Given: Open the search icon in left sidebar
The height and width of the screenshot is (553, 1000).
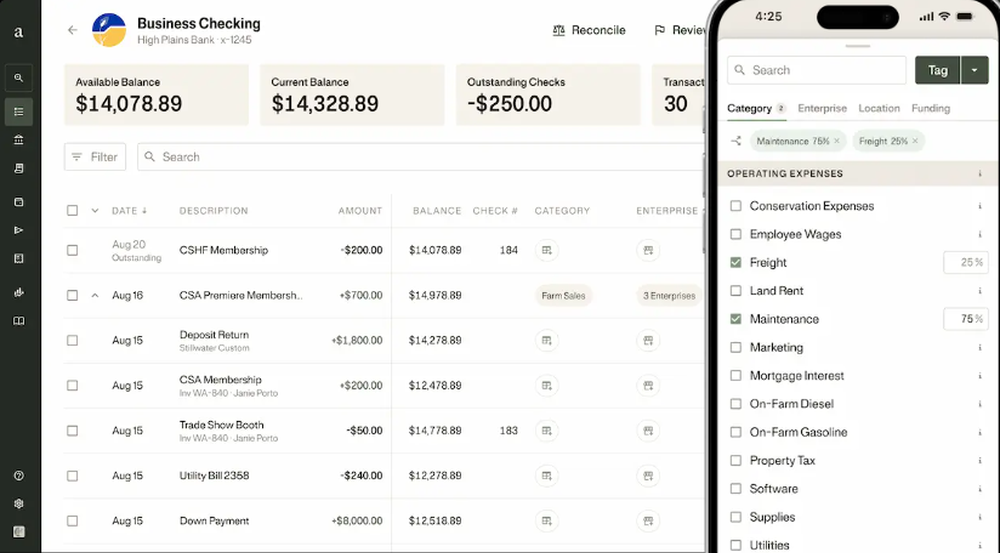Looking at the screenshot, I should point(19,78).
